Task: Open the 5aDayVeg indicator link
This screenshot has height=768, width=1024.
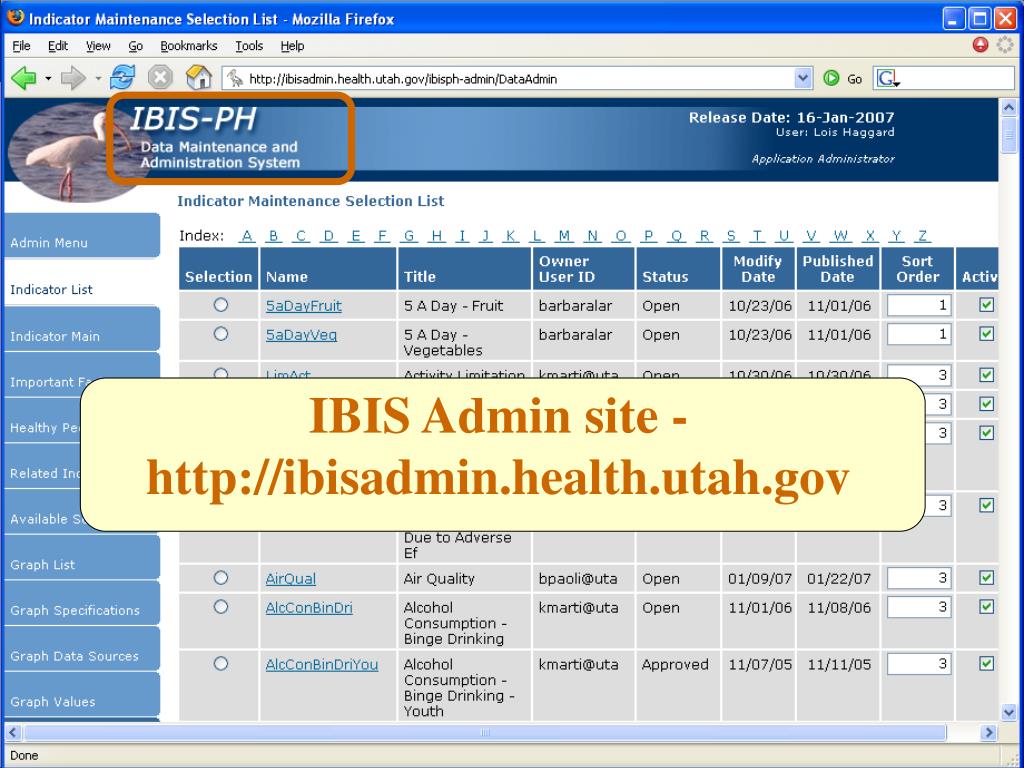Action: point(301,335)
